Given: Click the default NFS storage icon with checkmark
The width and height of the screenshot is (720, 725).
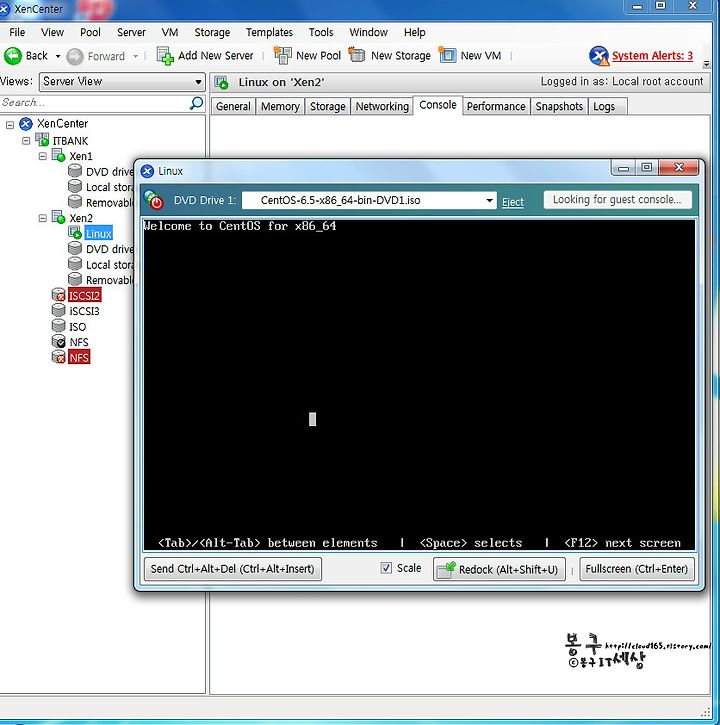Looking at the screenshot, I should point(59,341).
